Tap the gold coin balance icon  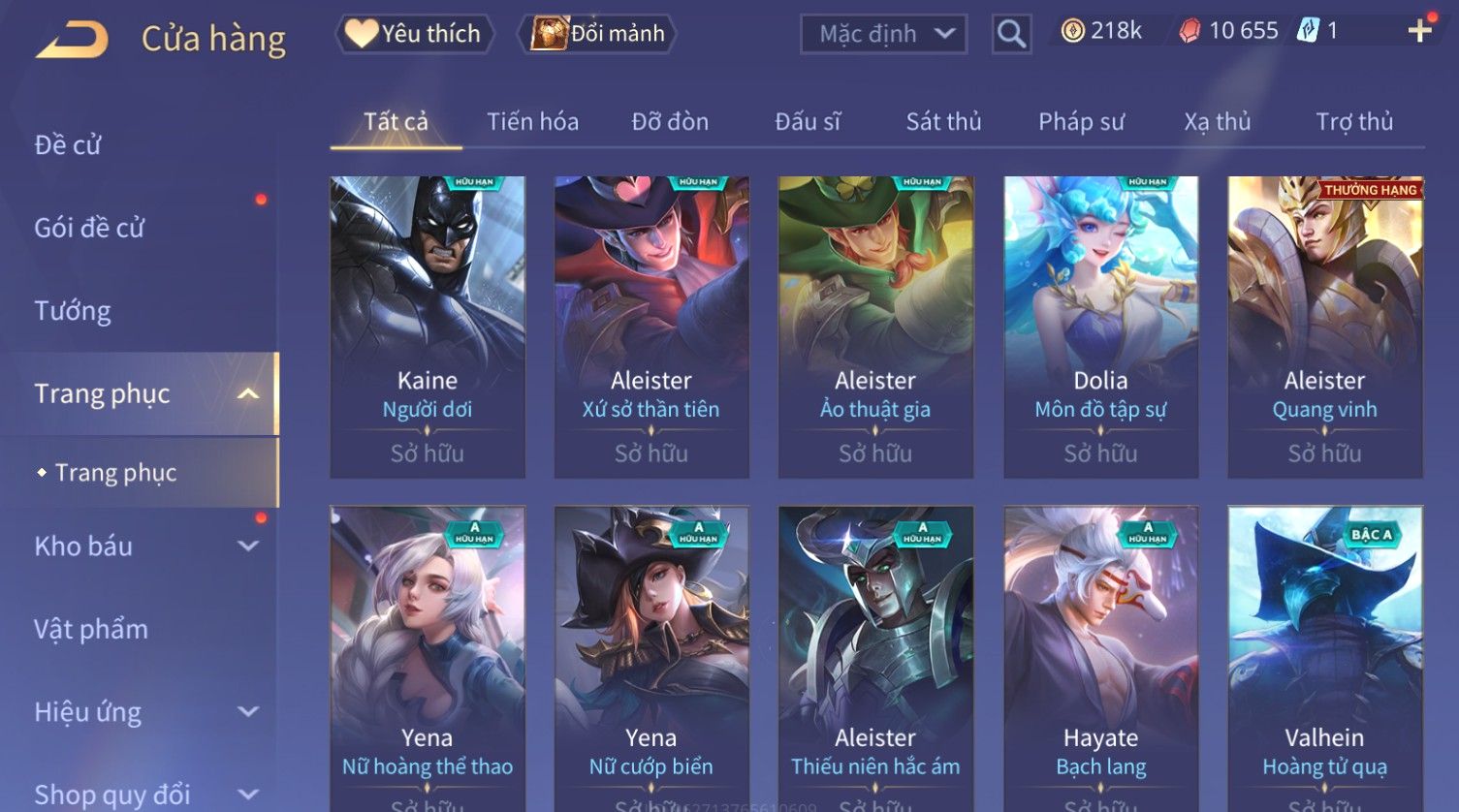pyautogui.click(x=1072, y=31)
